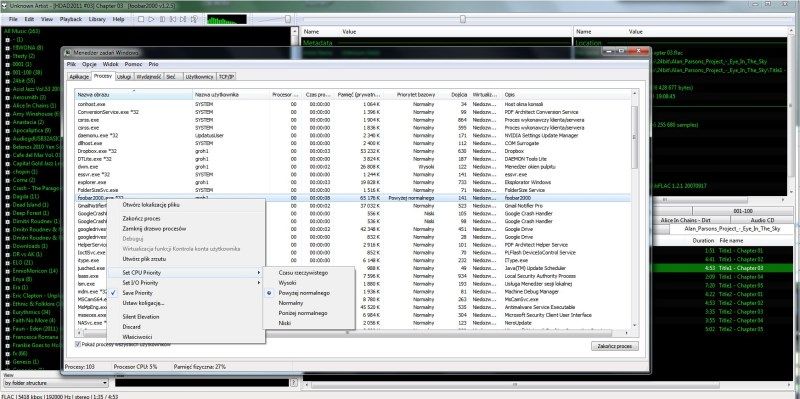Open the Opcje menu in Task Manager

(x=89, y=64)
